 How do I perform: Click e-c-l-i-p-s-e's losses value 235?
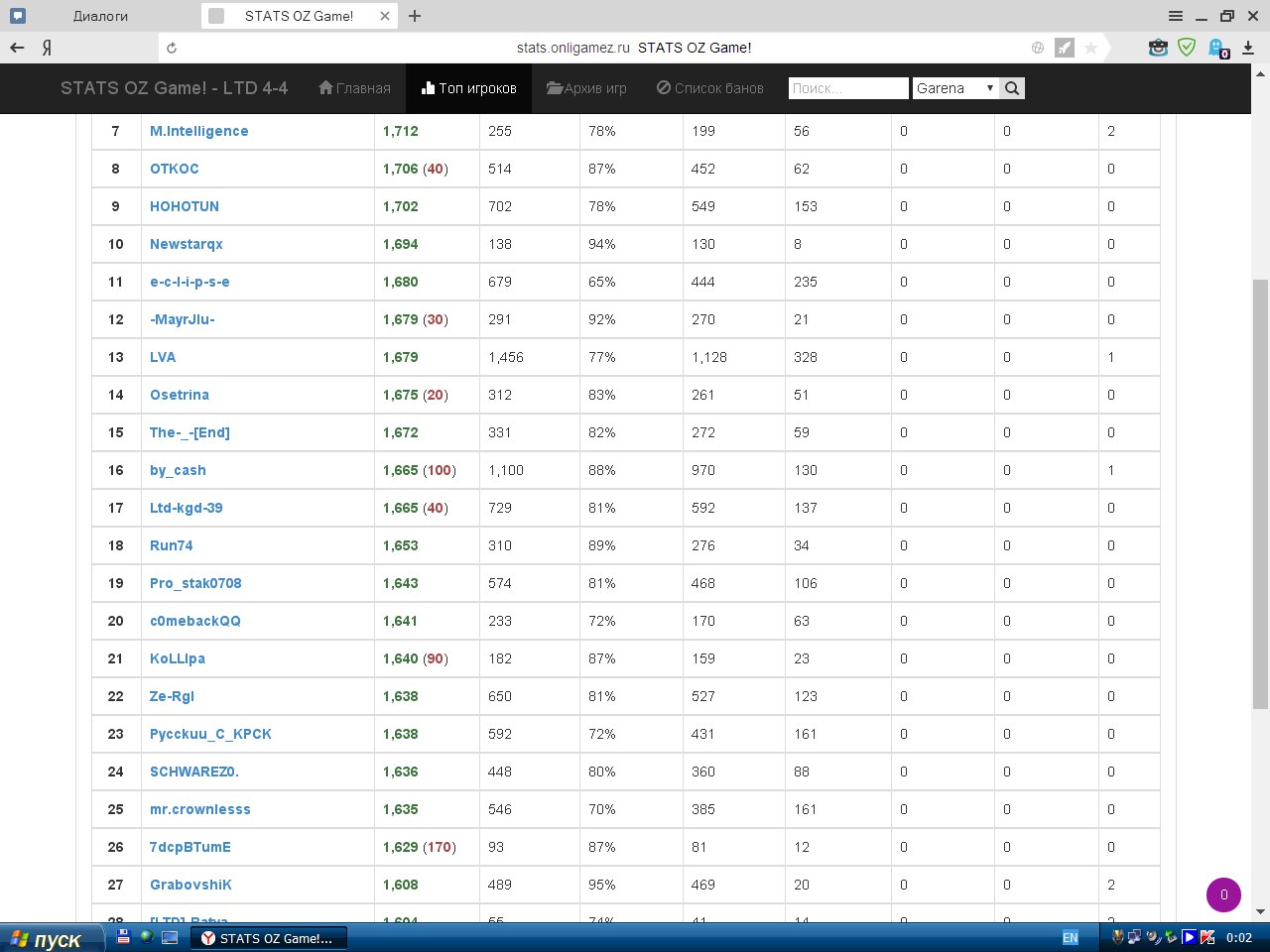[806, 282]
